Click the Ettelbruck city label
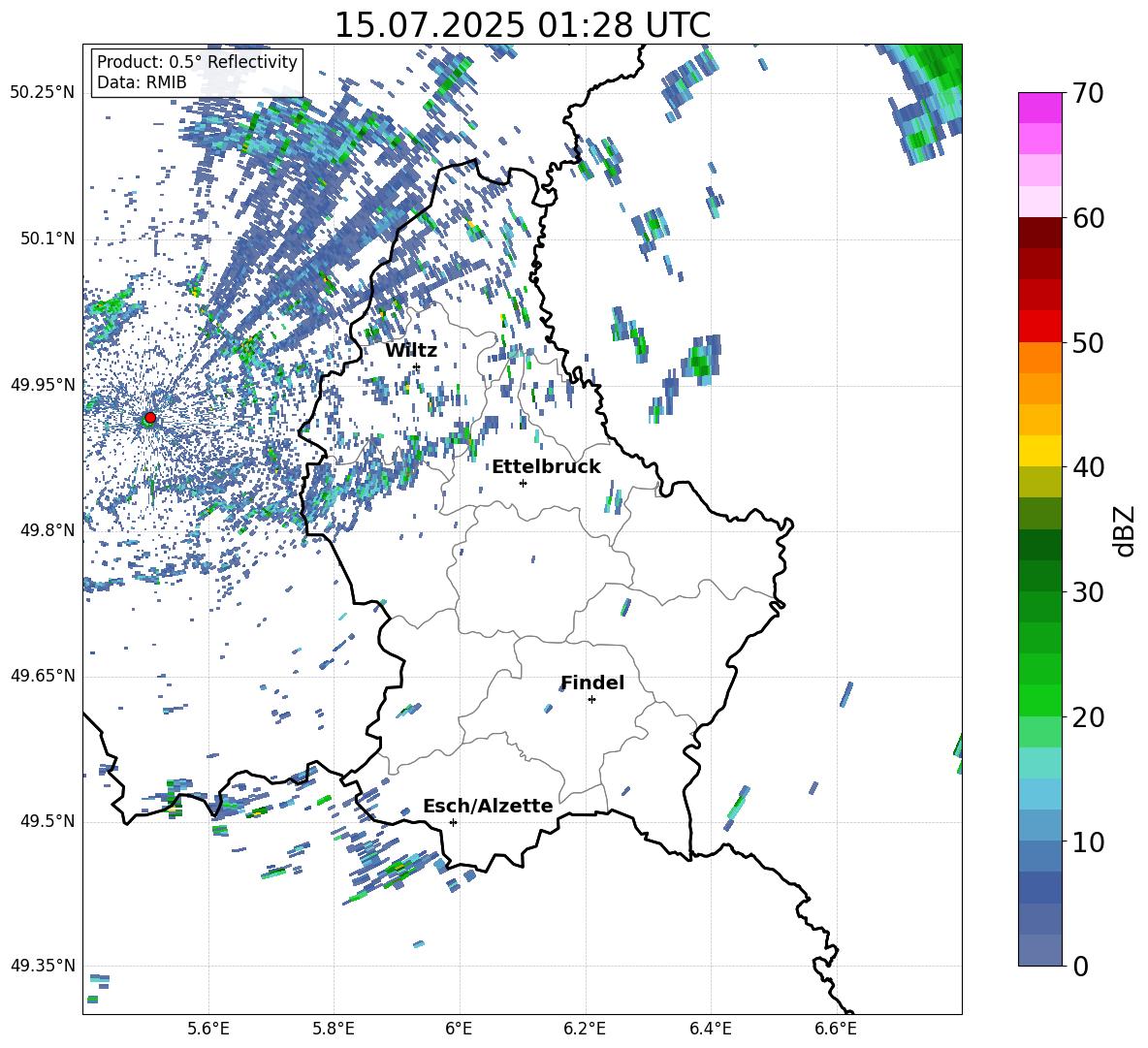Viewport: 1148px width, 1048px height. point(546,467)
